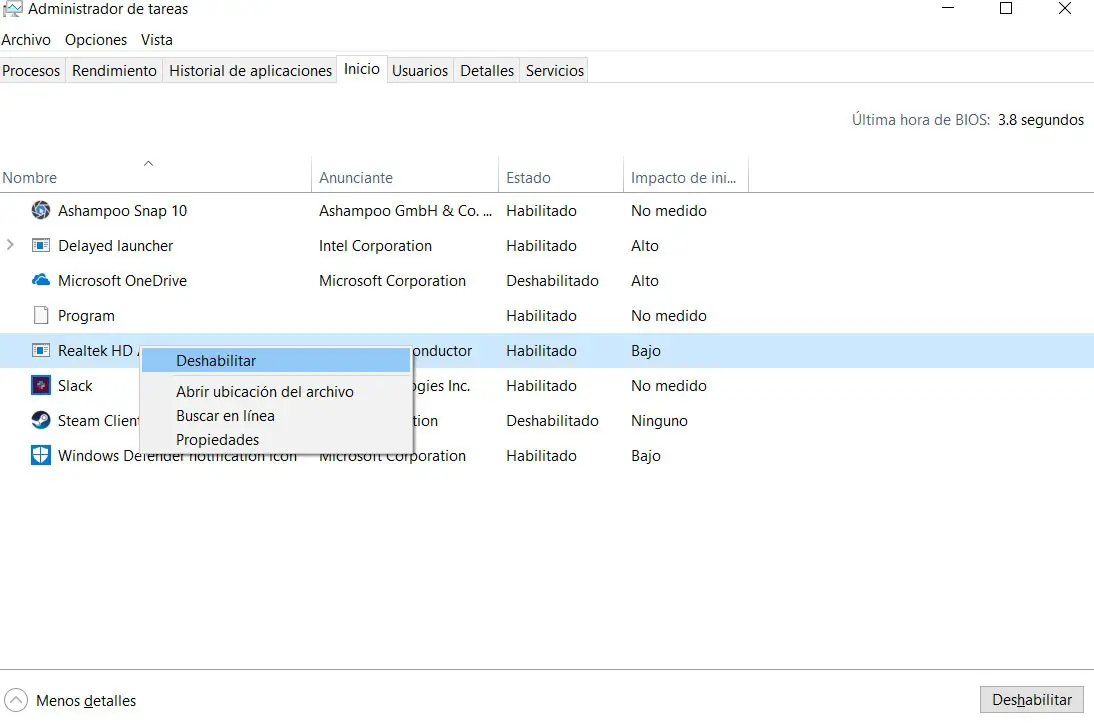Viewport: 1094px width, 727px height.
Task: Open the Opciones menu
Action: pyautogui.click(x=96, y=40)
